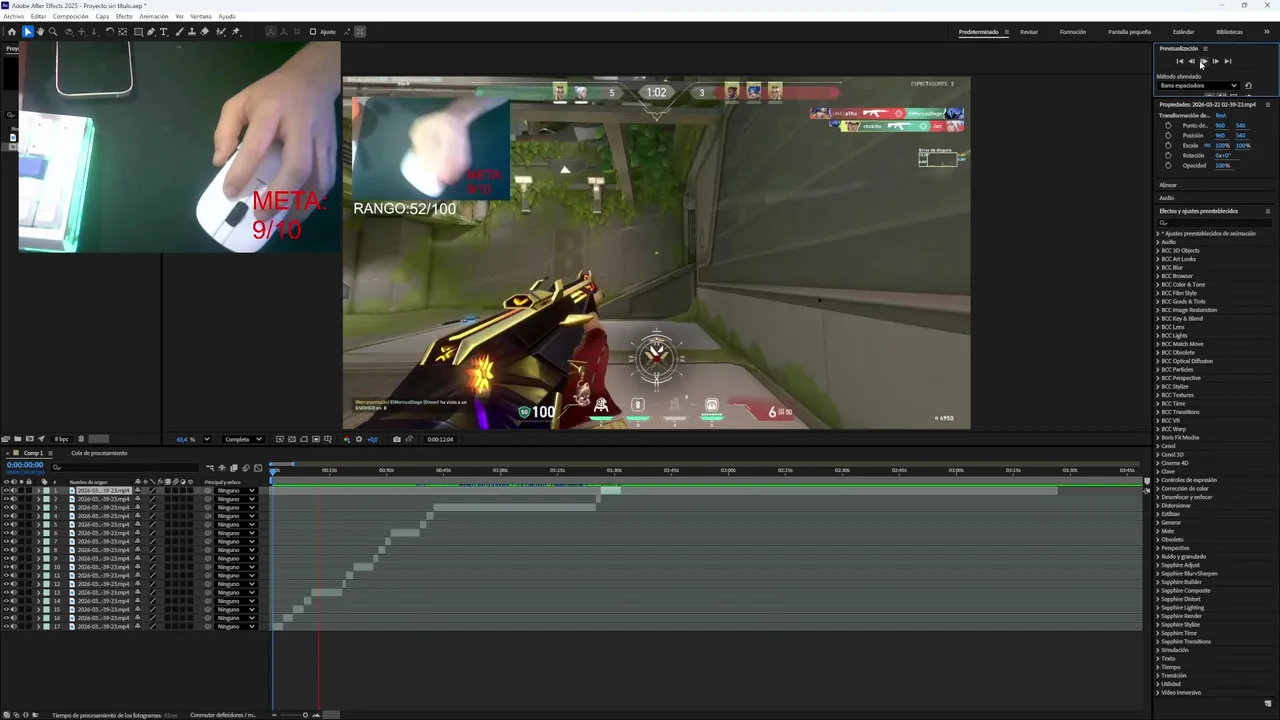This screenshot has height=720, width=1280.
Task: Expand layer 2 properties
Action: click(x=38, y=499)
